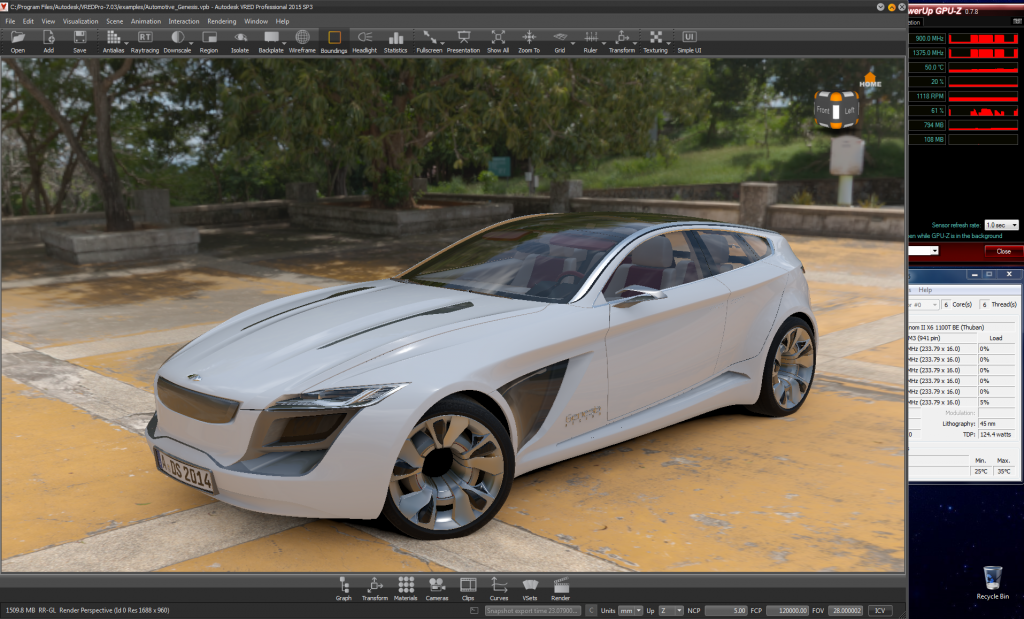Expand the Units mm dropdown

coord(631,610)
